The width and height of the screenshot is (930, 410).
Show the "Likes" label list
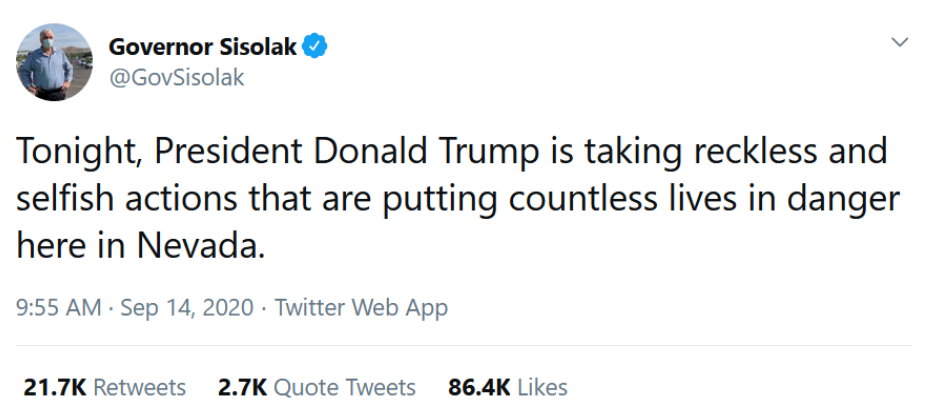pyautogui.click(x=543, y=387)
